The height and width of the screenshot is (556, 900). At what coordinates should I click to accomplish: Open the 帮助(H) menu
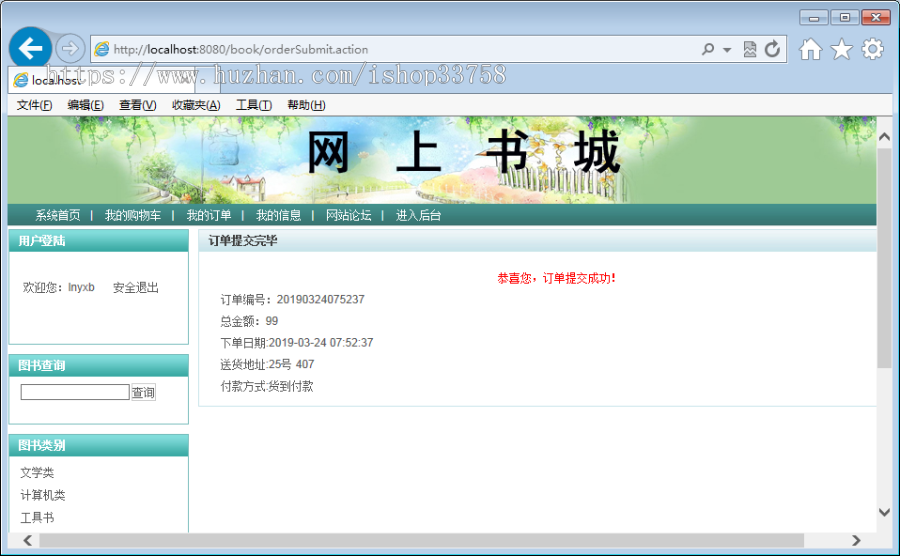(307, 105)
